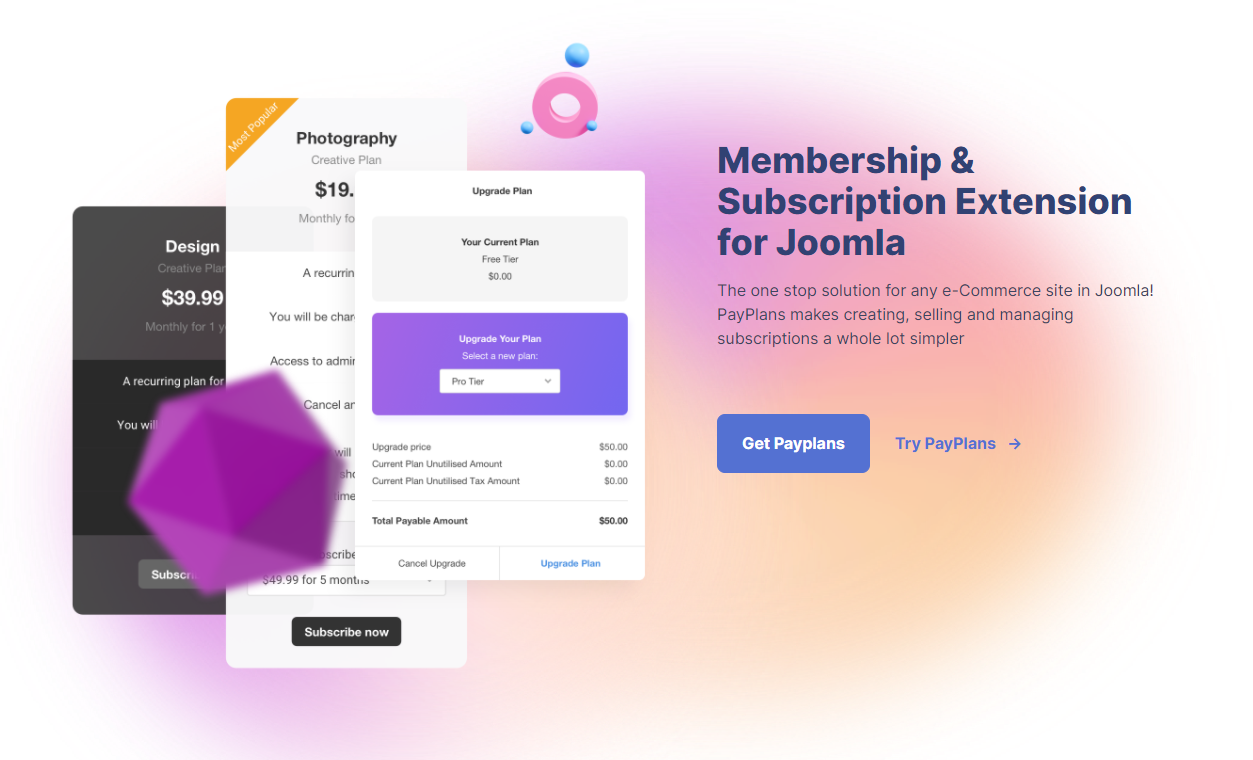The width and height of the screenshot is (1253, 760).
Task: Click the Most Popular corner ribbon
Action: coord(253,124)
